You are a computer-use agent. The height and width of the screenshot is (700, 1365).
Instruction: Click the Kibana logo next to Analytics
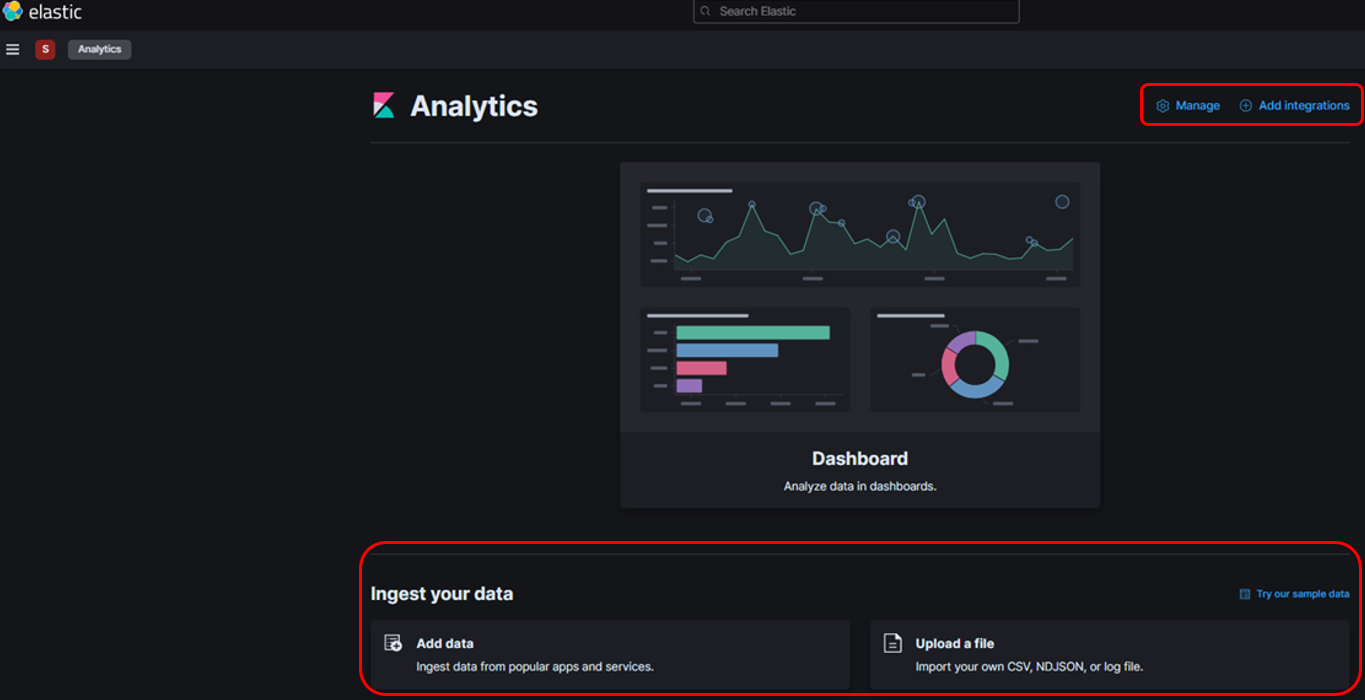pyautogui.click(x=384, y=105)
